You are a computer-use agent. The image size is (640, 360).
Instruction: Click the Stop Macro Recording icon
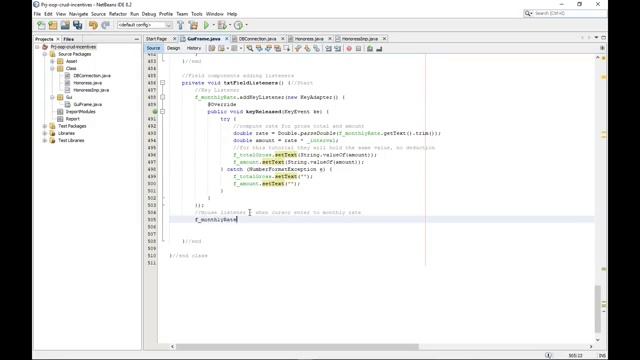point(358,49)
